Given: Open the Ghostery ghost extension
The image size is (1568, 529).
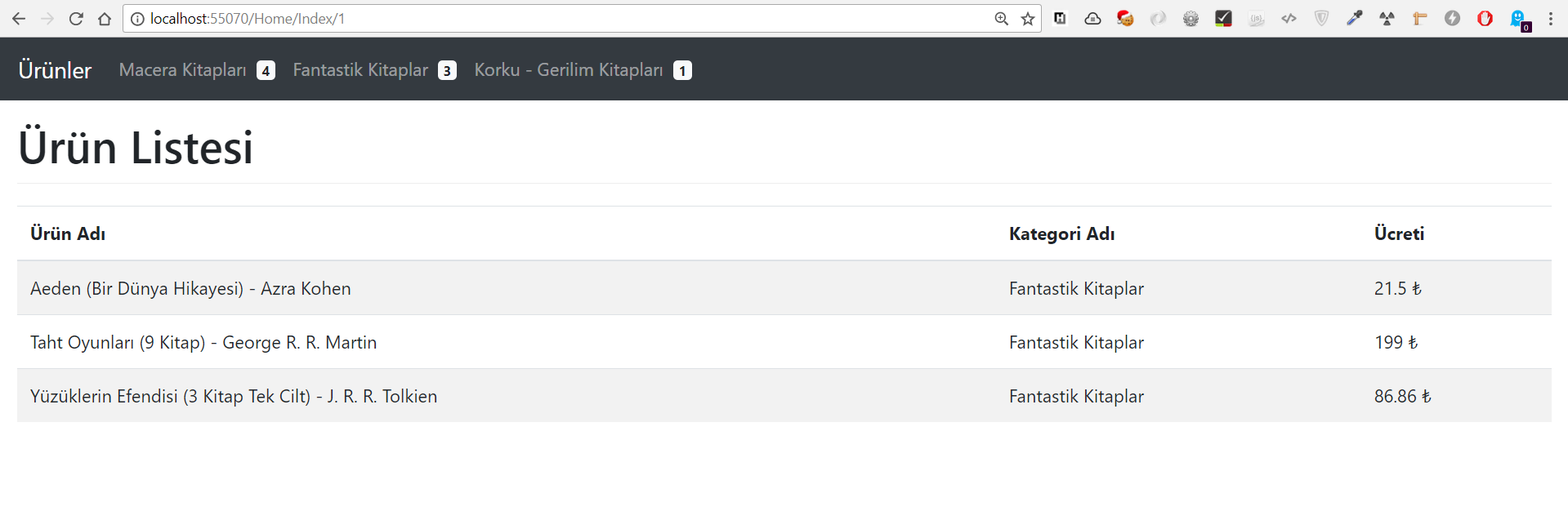Looking at the screenshot, I should [1518, 18].
